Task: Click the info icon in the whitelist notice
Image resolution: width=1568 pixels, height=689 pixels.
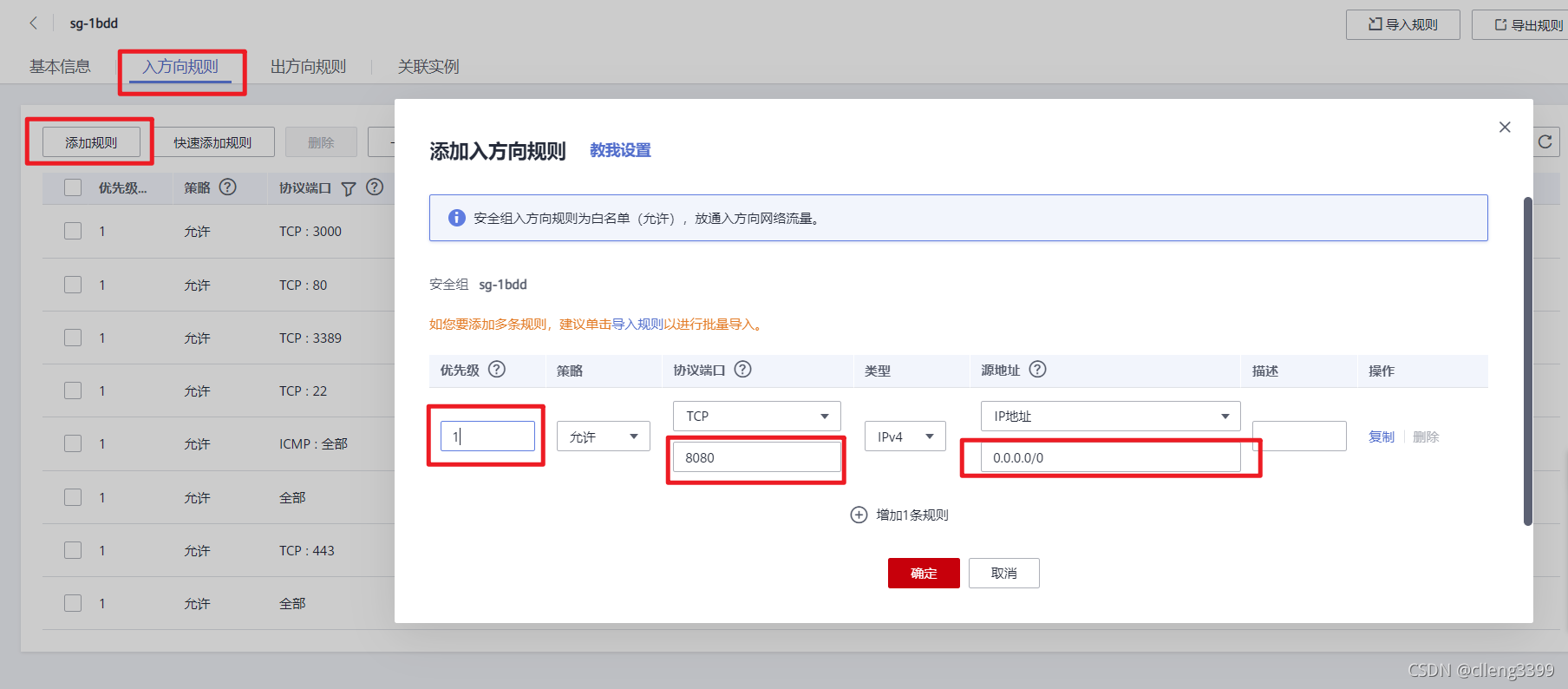Action: (457, 218)
